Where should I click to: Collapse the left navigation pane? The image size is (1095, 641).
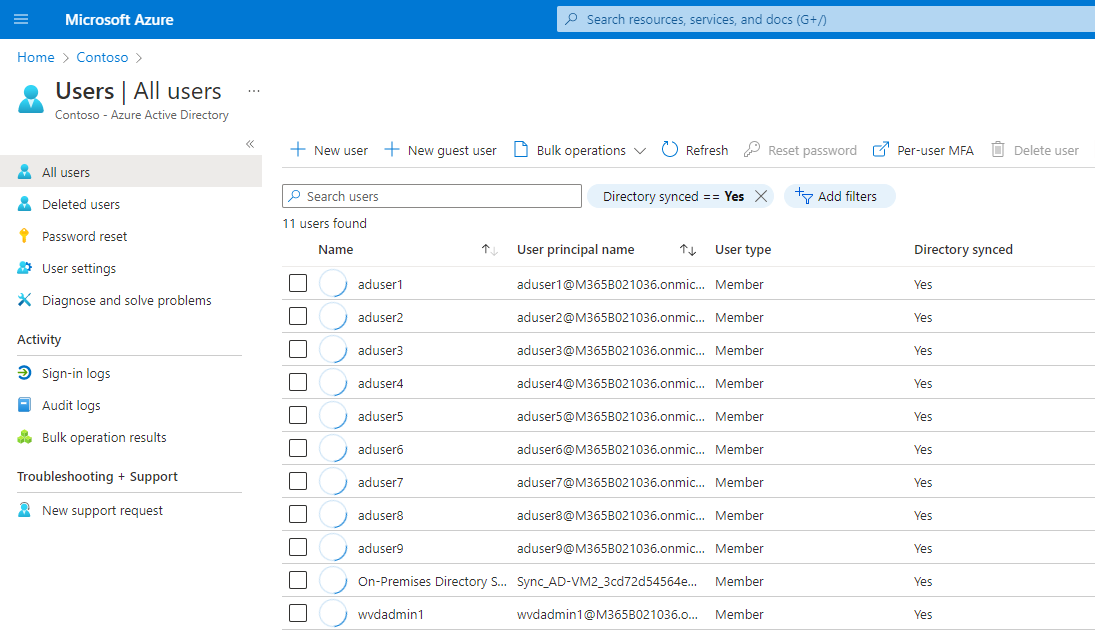tap(250, 144)
